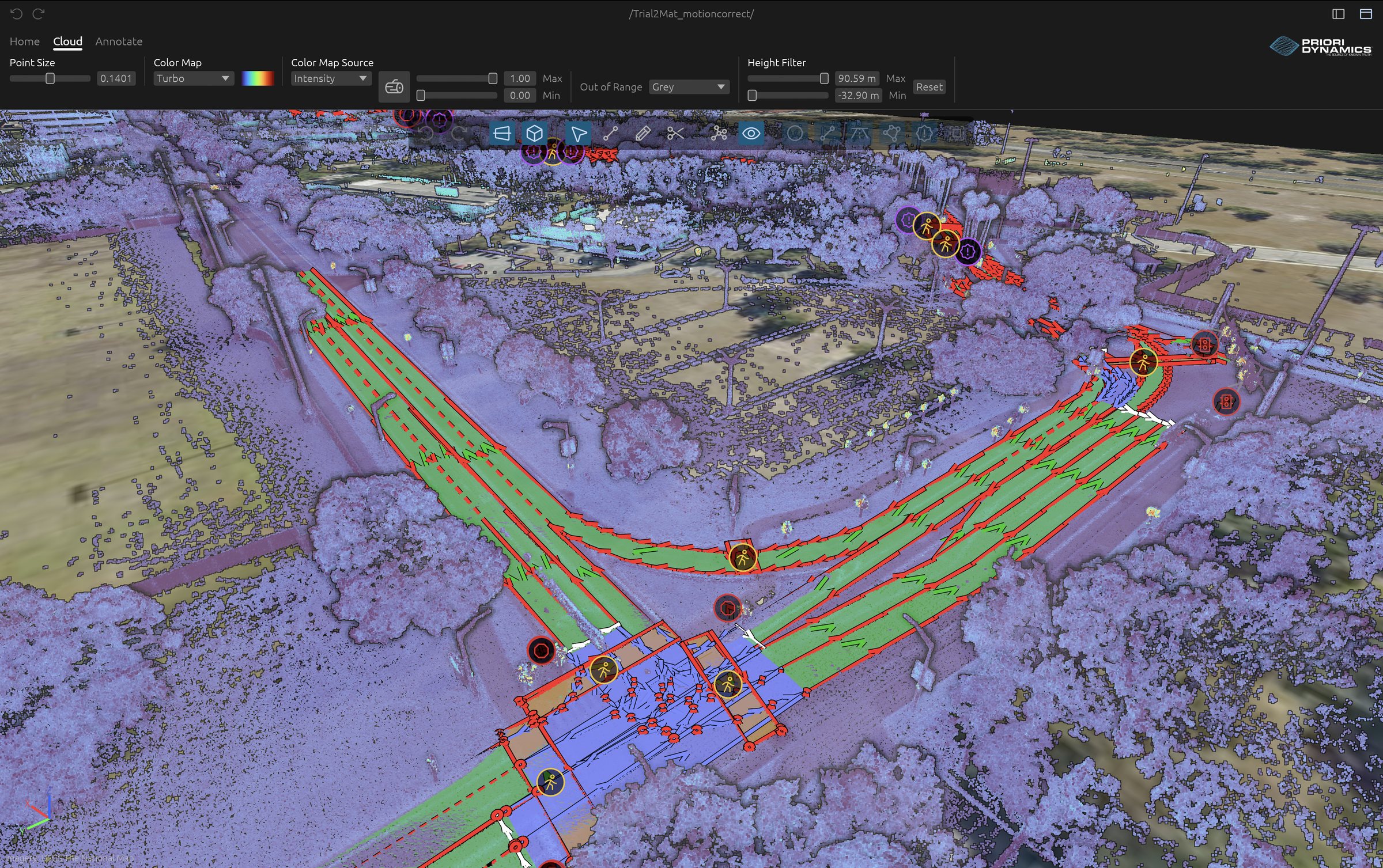Switch to the Cloud tab

(x=68, y=41)
